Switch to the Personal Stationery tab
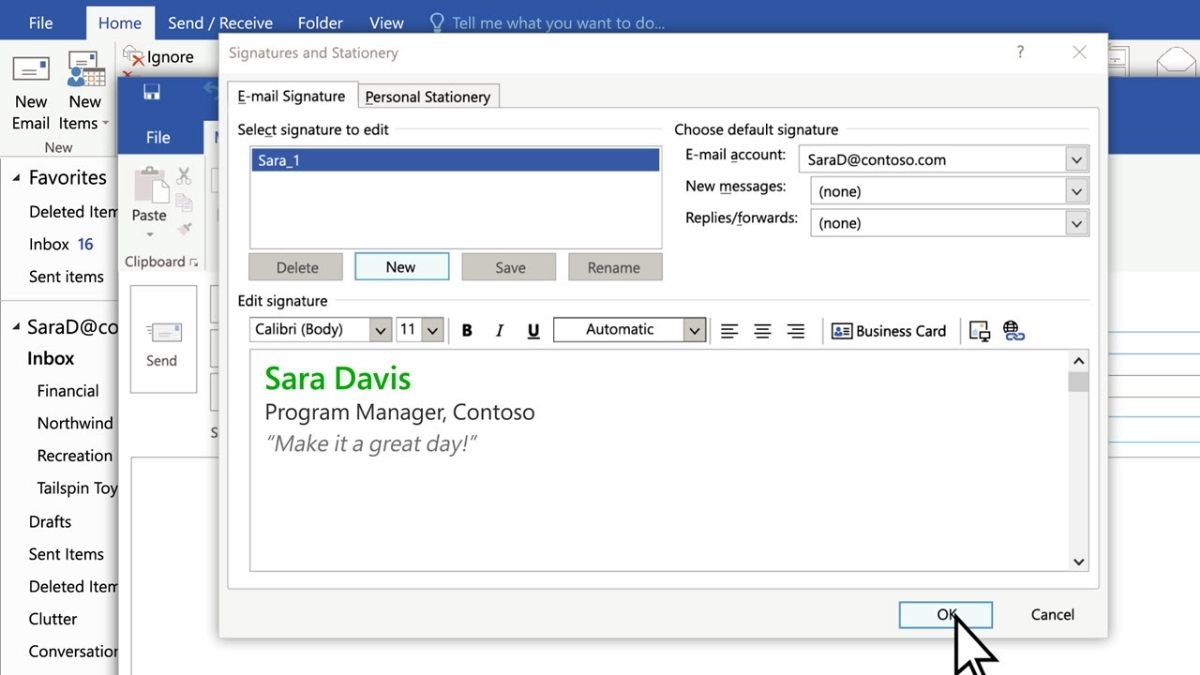 coord(428,96)
